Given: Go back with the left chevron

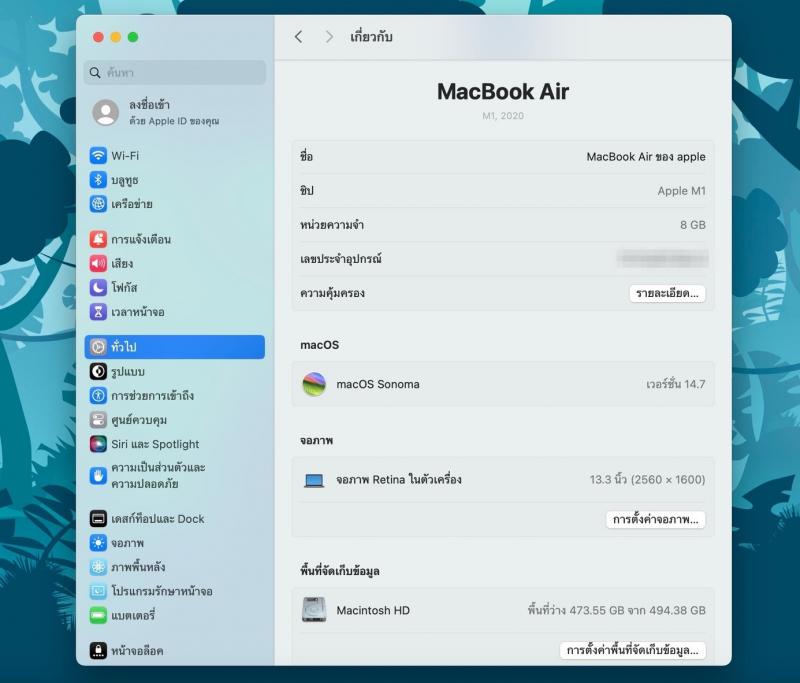Looking at the screenshot, I should tap(298, 37).
